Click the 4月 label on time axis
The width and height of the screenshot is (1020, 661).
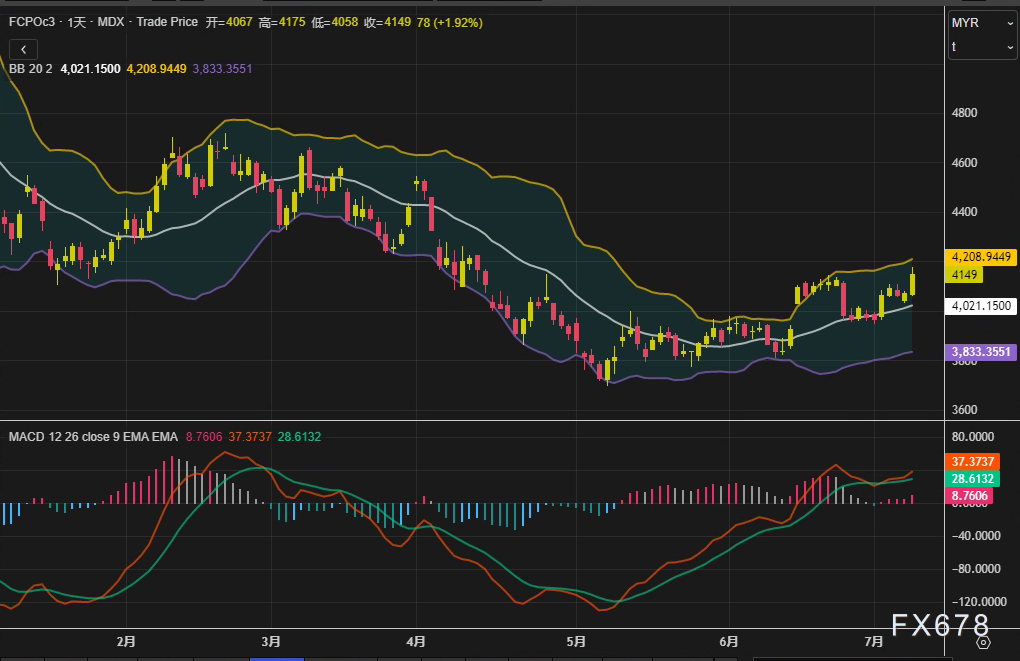tap(417, 640)
